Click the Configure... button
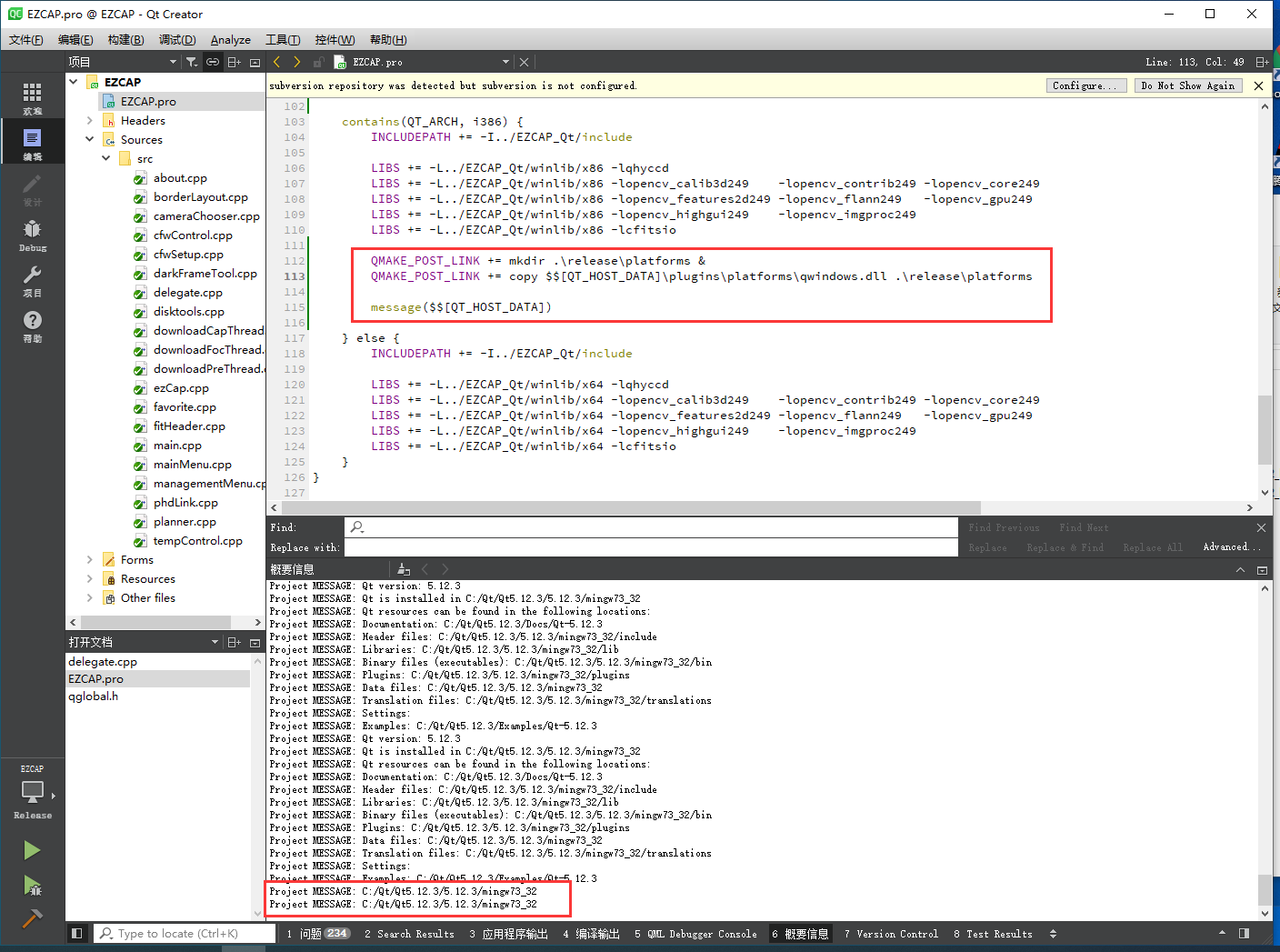This screenshot has width=1280, height=952. tap(1087, 85)
